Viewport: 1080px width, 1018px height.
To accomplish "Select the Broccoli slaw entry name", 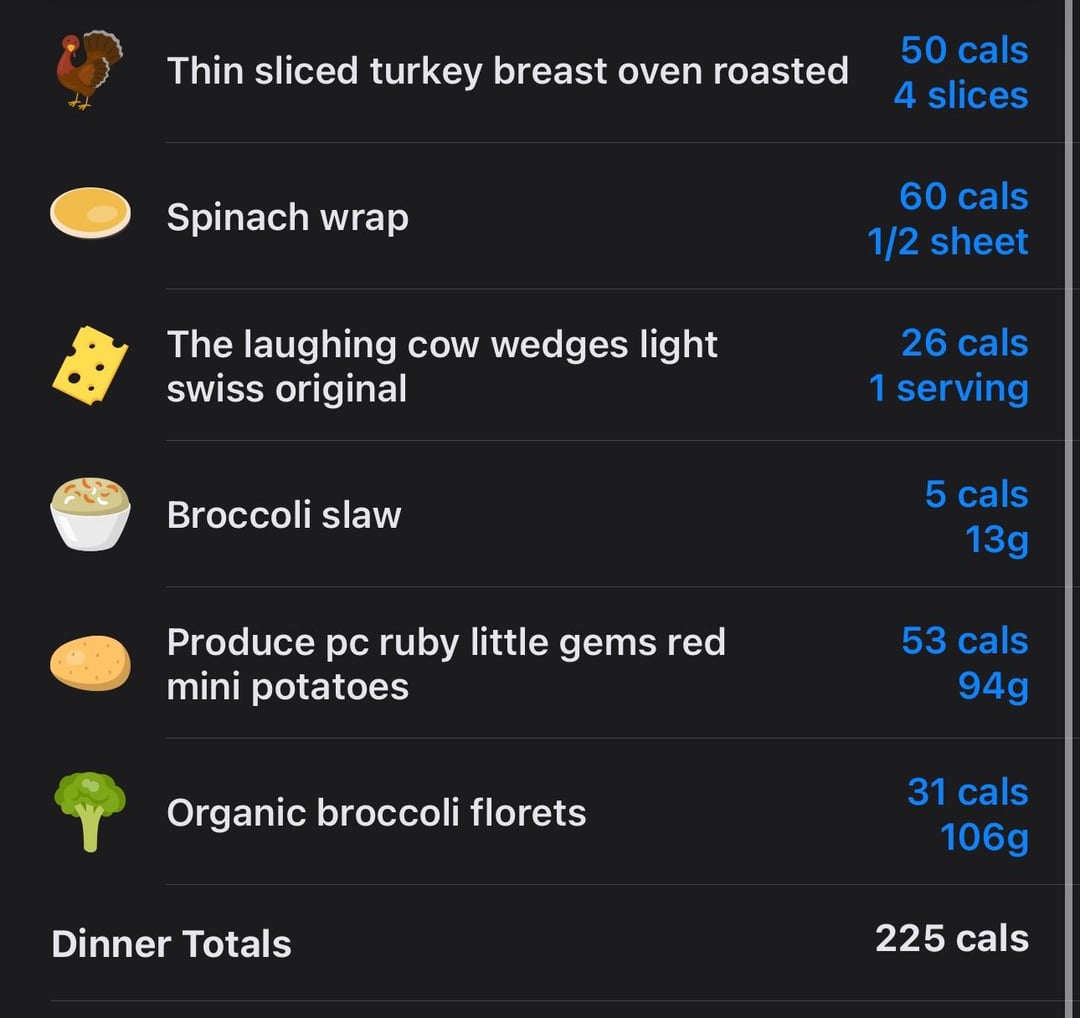I will 284,515.
